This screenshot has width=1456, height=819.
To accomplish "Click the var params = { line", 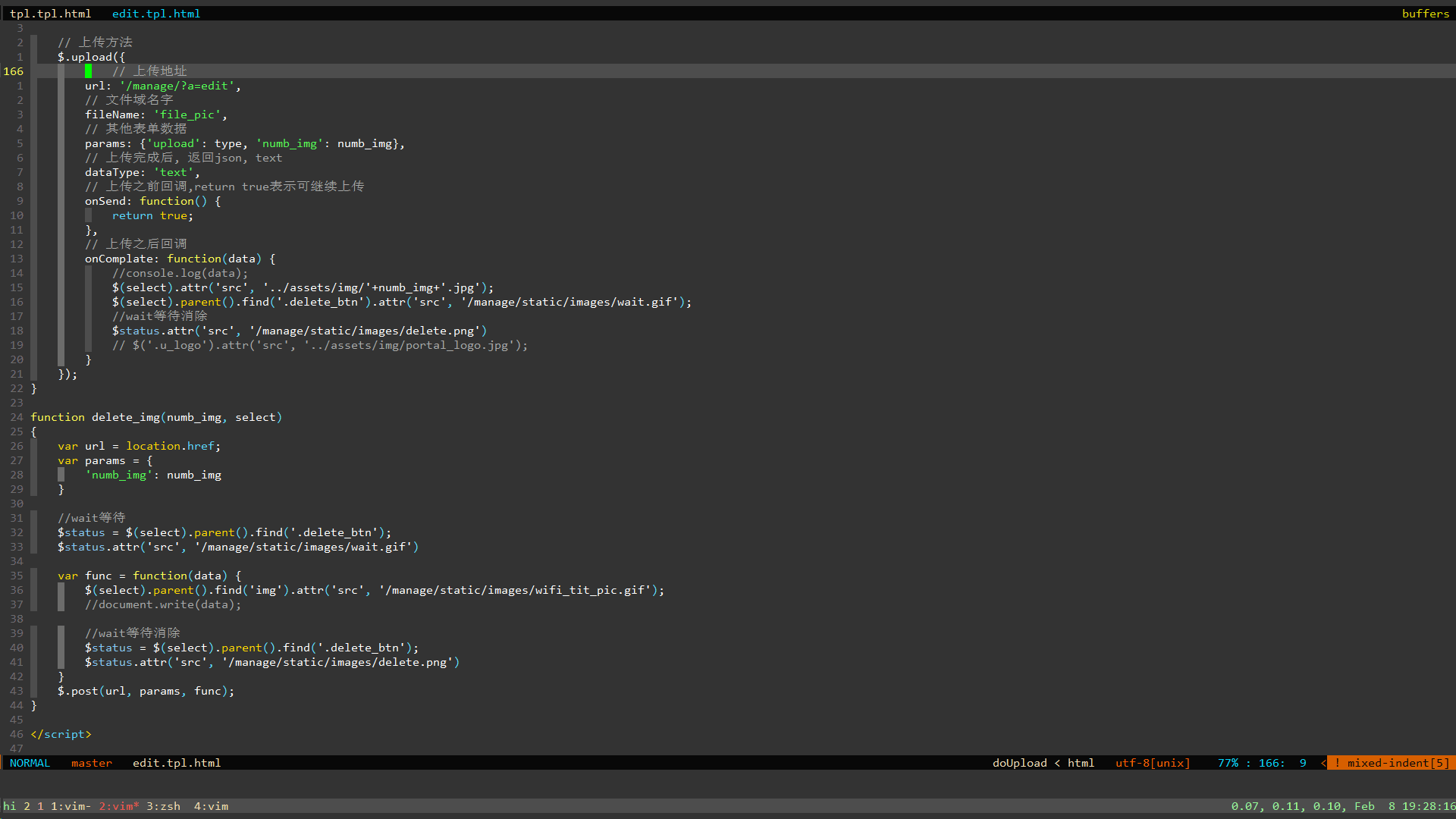I will (105, 460).
